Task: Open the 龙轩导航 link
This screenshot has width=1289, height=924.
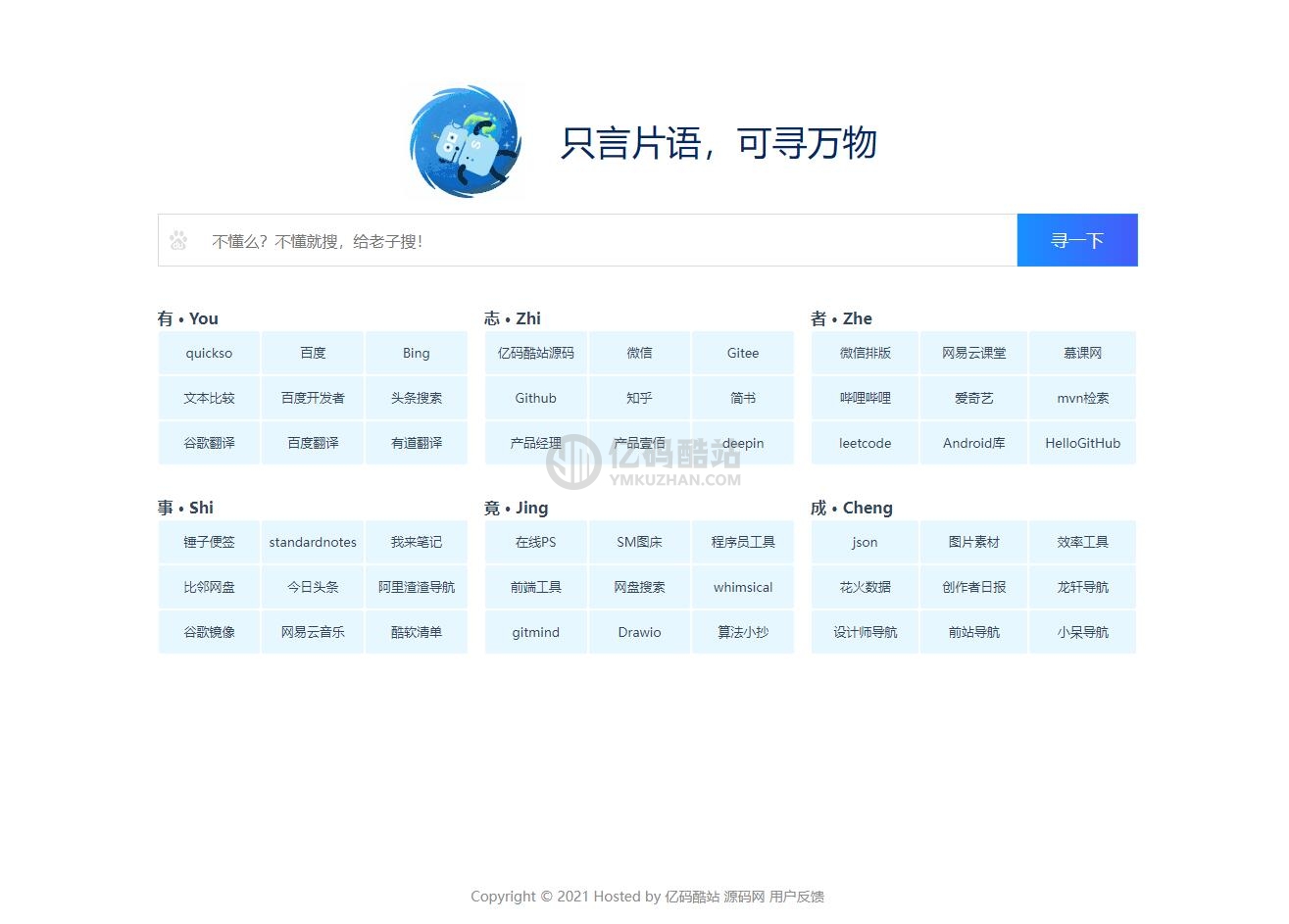Action: 1083,587
